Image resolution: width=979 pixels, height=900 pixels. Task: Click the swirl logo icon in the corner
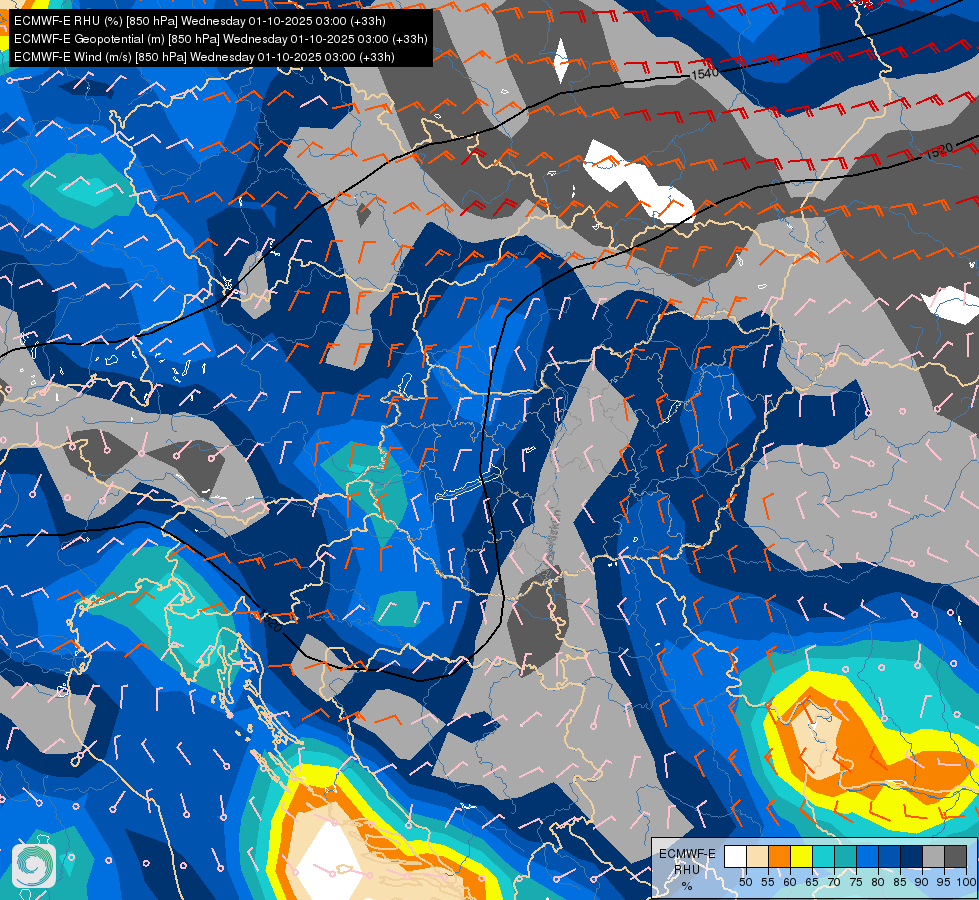tap(34, 866)
